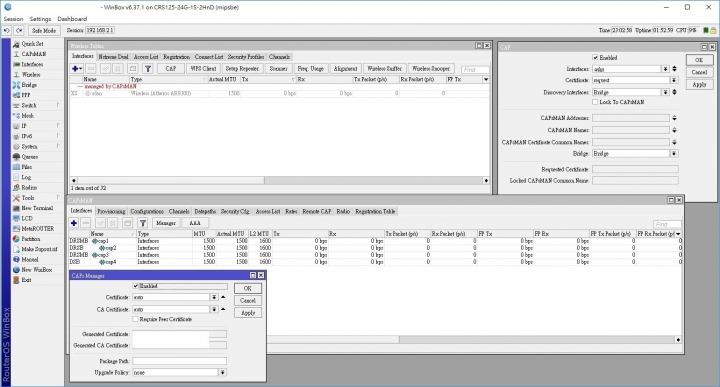The height and width of the screenshot is (387, 720).
Task: Open CA Certificate dropdown in CAPs Manager
Action: [214, 309]
